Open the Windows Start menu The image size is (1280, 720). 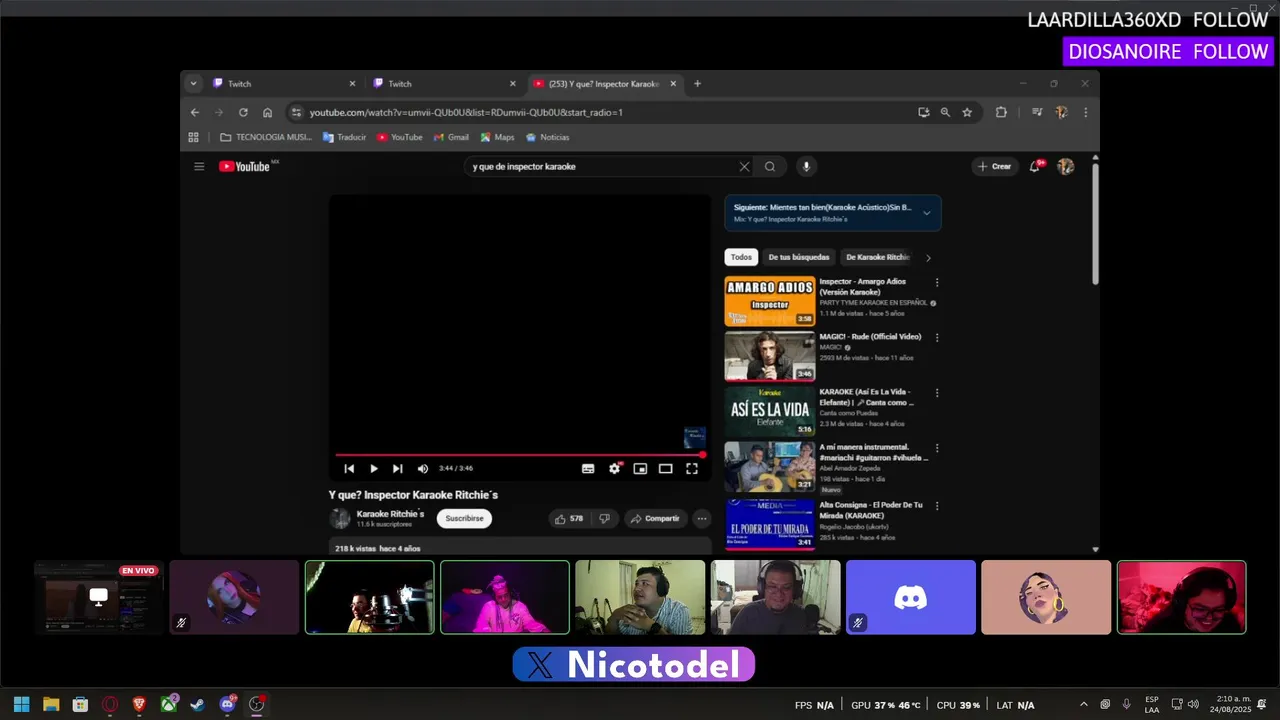click(x=21, y=704)
